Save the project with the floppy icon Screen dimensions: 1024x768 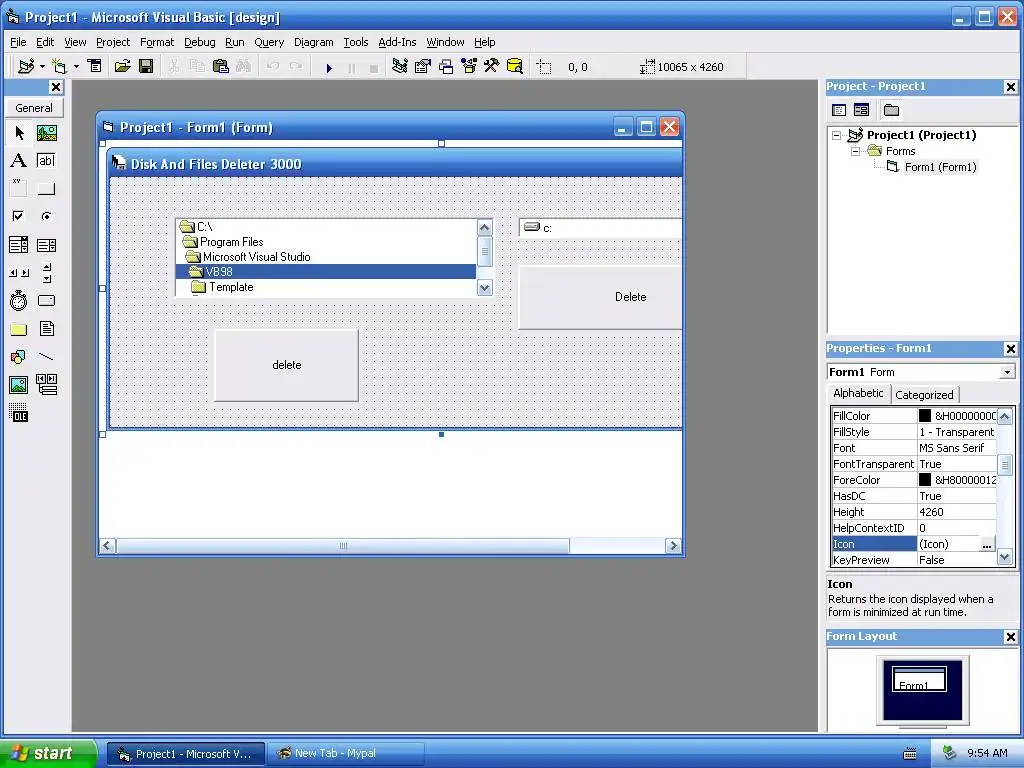pyautogui.click(x=146, y=66)
